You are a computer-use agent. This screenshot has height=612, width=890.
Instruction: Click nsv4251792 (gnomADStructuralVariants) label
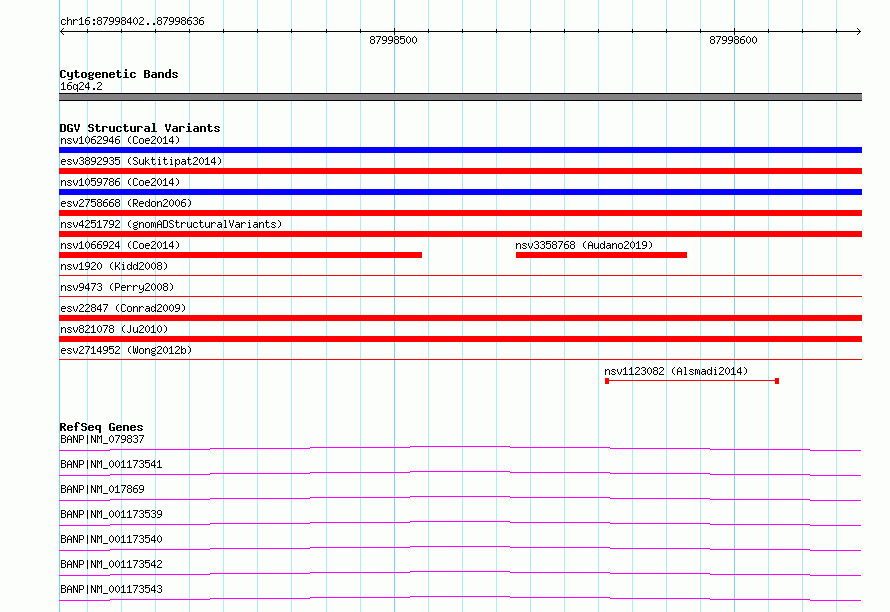[x=171, y=224]
